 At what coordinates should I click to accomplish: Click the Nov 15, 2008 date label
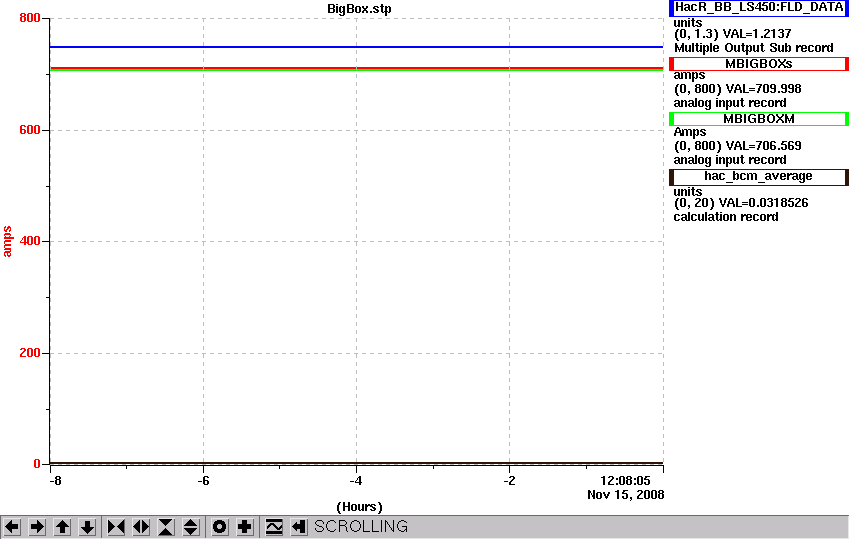(x=625, y=495)
